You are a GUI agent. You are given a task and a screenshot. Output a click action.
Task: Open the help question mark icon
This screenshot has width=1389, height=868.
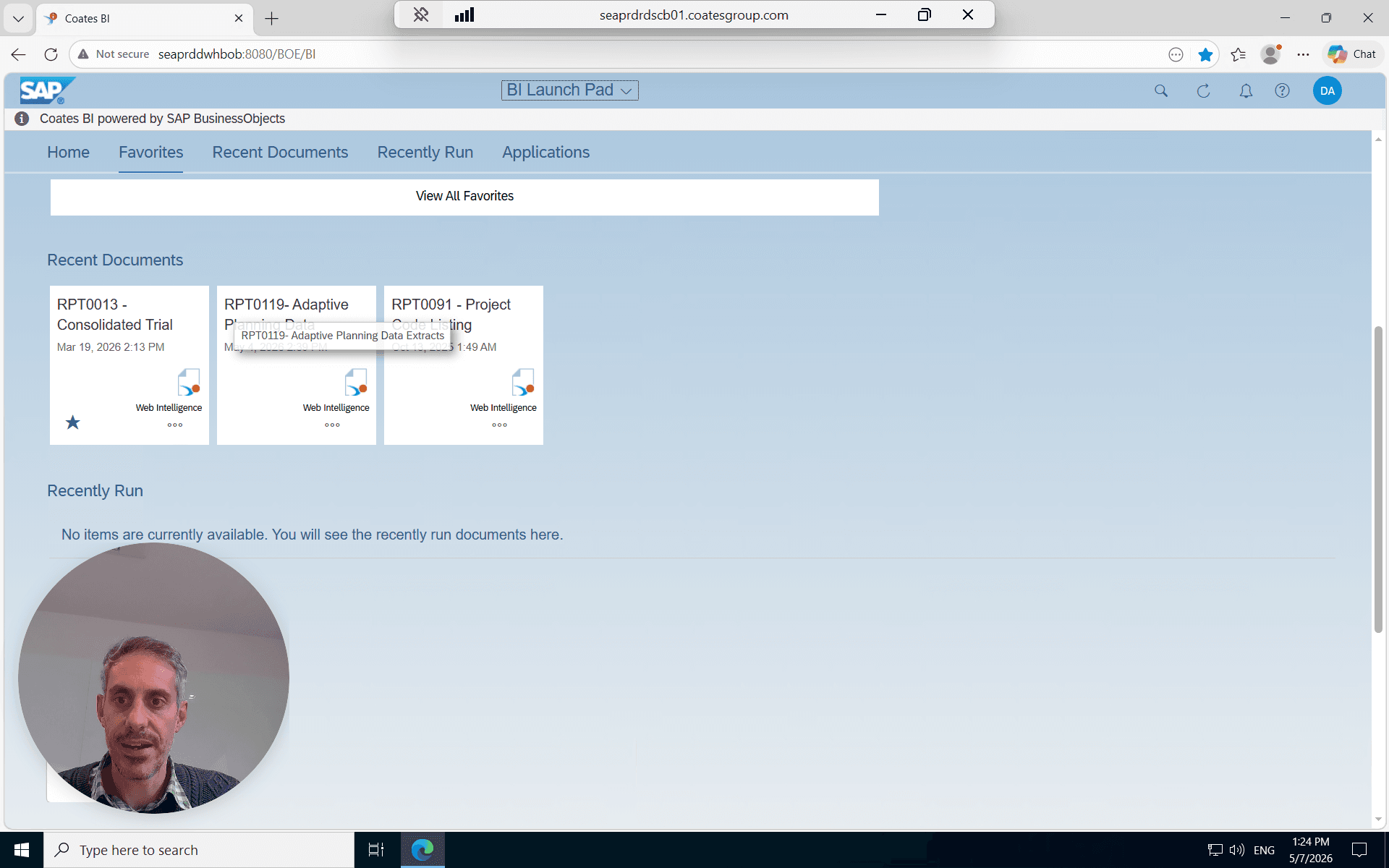tap(1282, 90)
